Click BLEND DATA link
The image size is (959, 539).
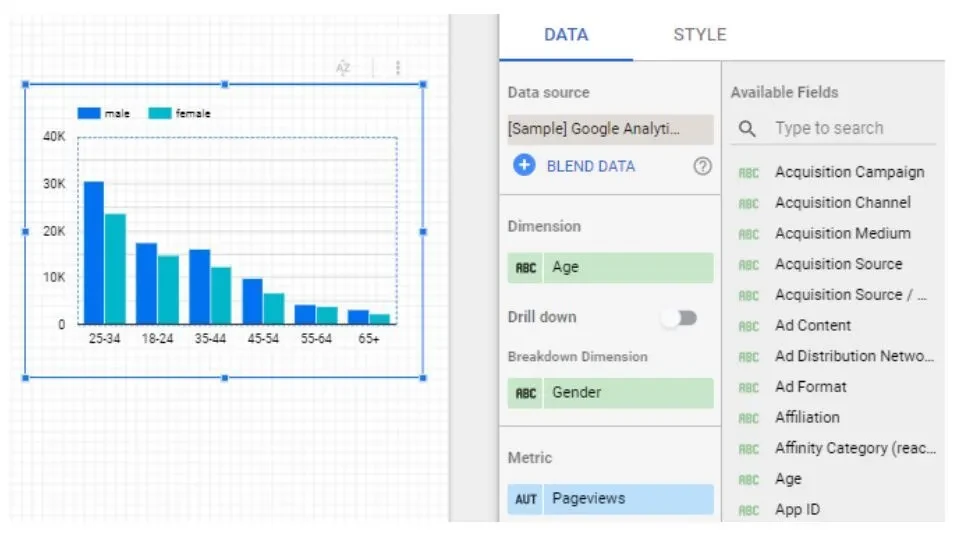(591, 166)
